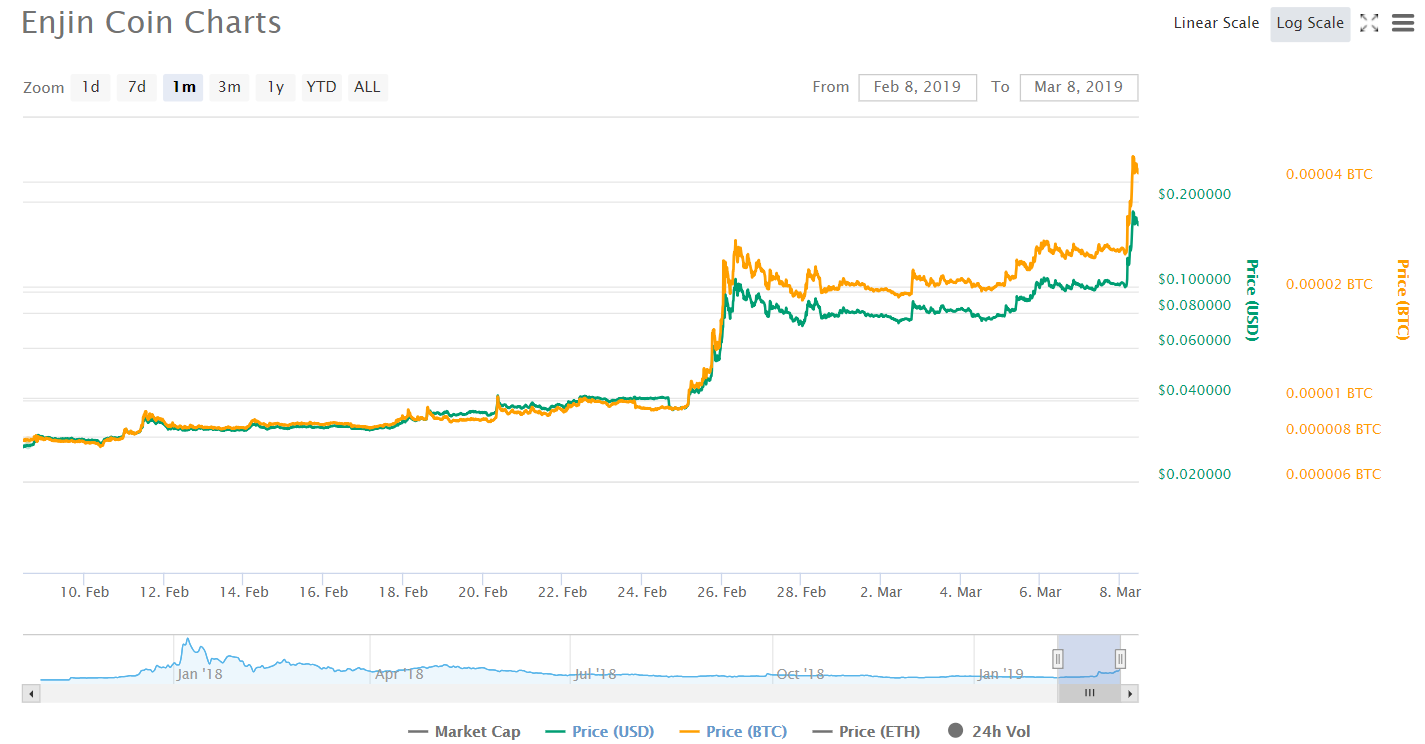Viewport: 1425px width, 744px height.
Task: Set zoom range to 7d
Action: (136, 87)
